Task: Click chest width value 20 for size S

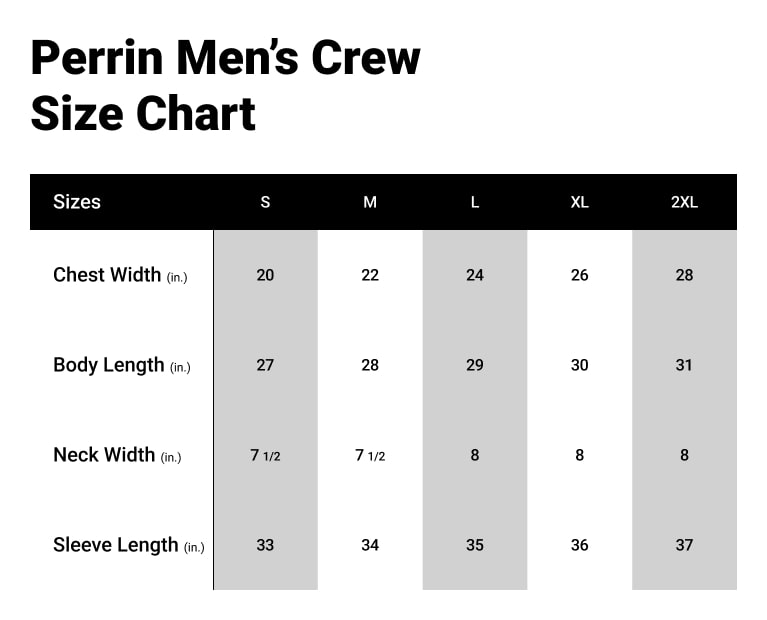Action: (x=265, y=275)
